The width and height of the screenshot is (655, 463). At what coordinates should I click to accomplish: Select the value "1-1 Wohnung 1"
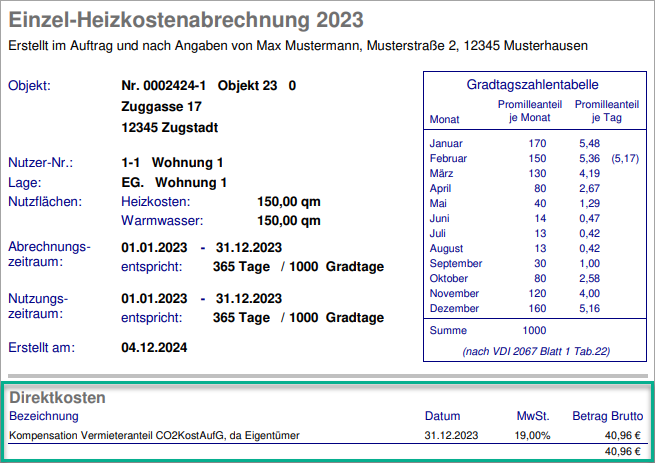[172, 163]
